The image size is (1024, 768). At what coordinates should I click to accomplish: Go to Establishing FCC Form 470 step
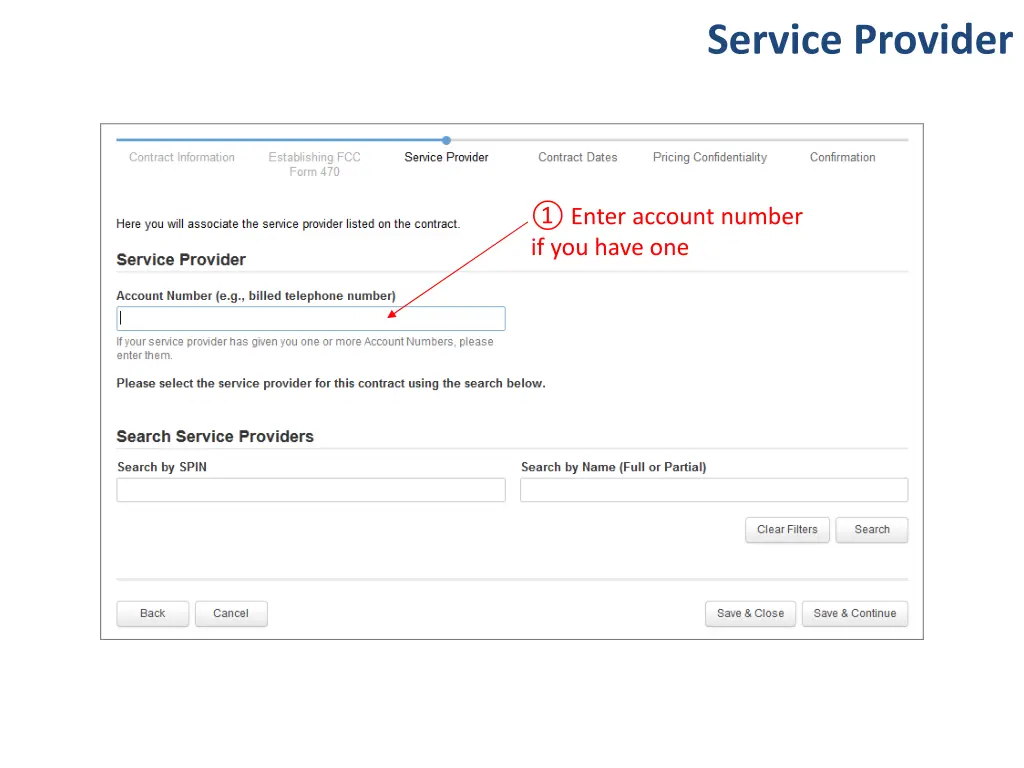point(314,165)
